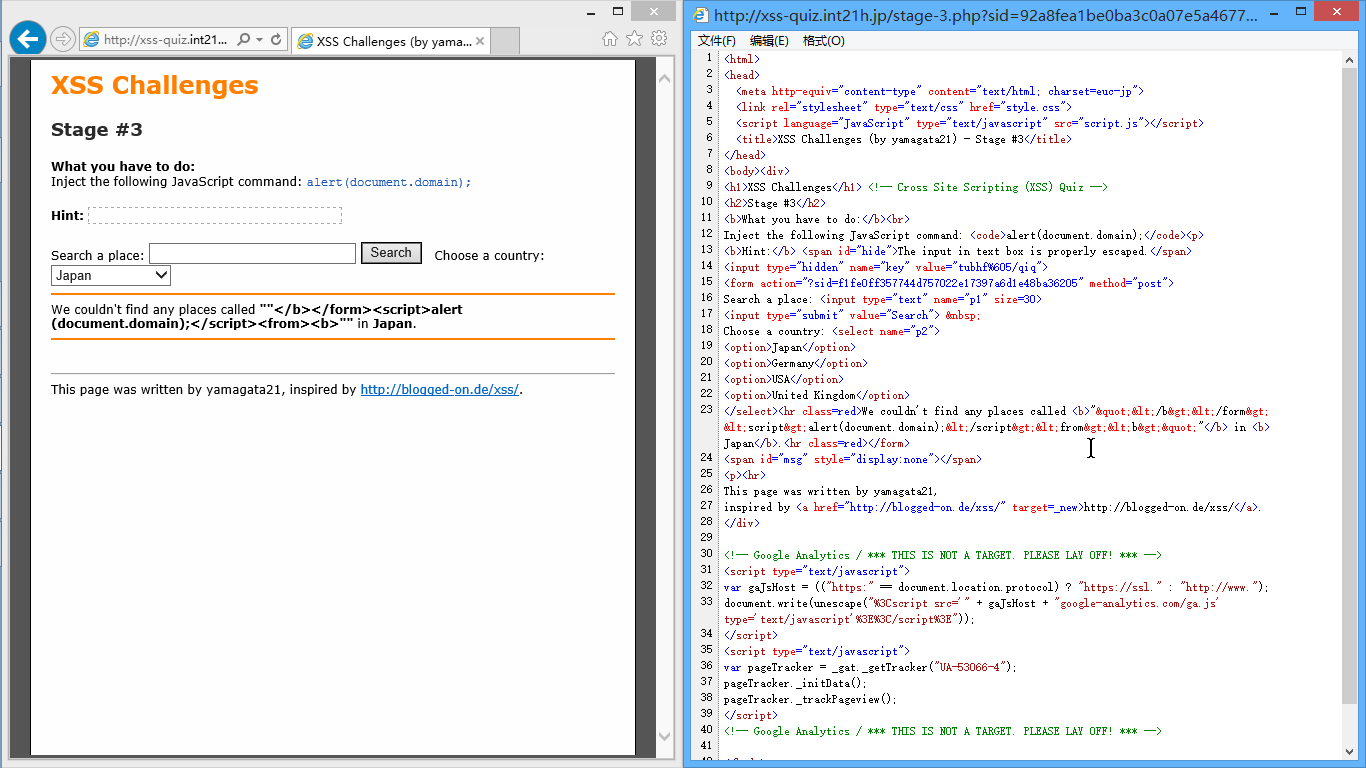The height and width of the screenshot is (768, 1366).
Task: Click the browser page scrollbar up arrow
Action: 665,76
